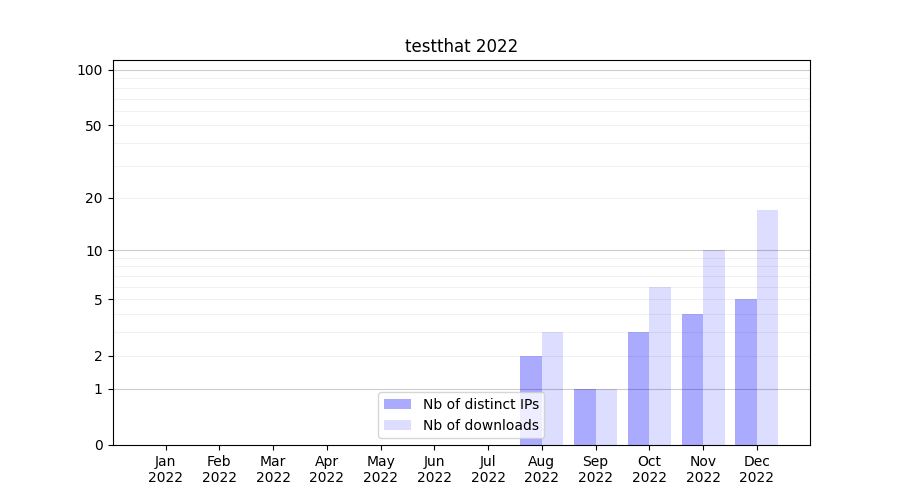Select the Apr 2022 x-axis label
This screenshot has height=500, width=900.
[x=327, y=469]
